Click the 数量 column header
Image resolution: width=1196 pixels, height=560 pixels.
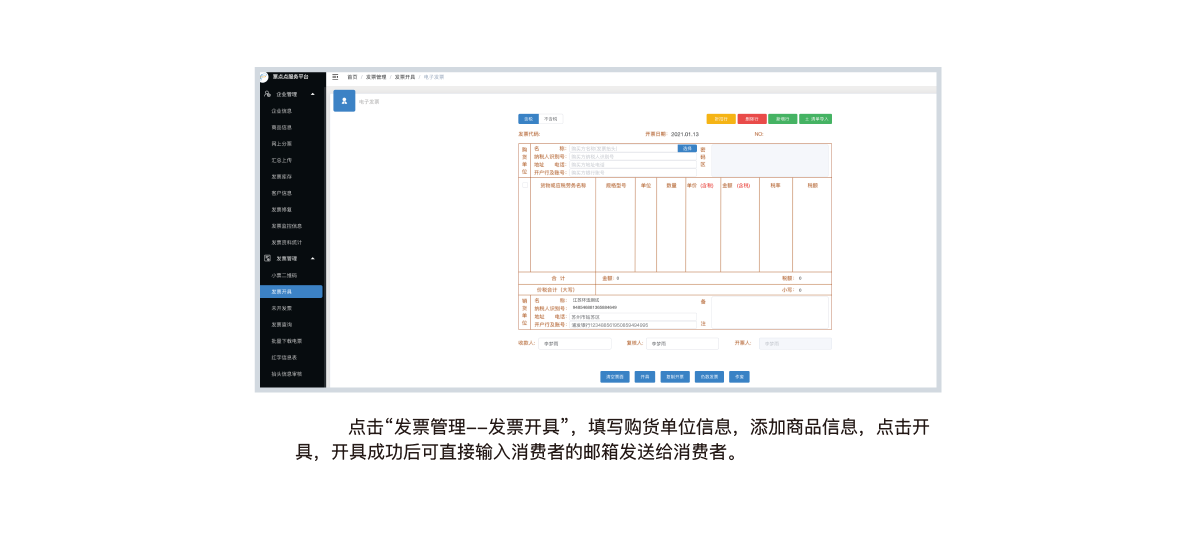[671, 185]
